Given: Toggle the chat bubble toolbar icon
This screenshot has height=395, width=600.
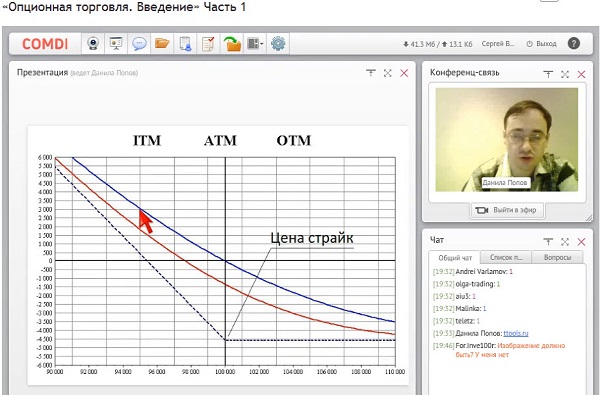Looking at the screenshot, I should point(139,43).
